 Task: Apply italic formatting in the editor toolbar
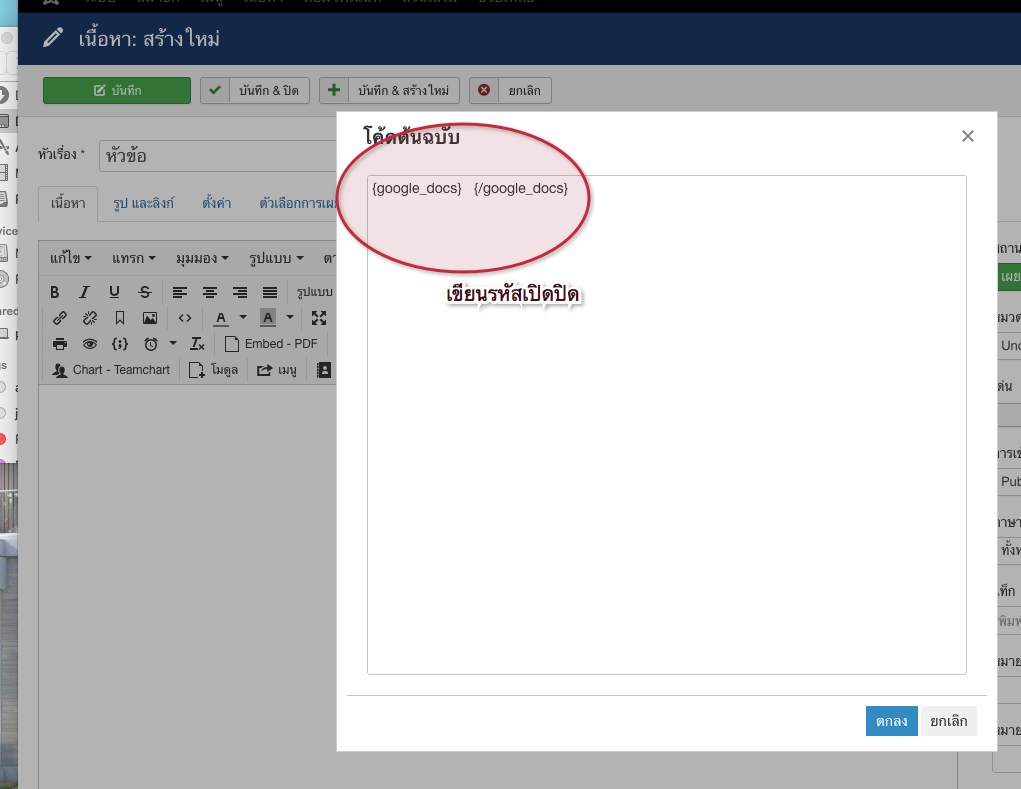point(84,292)
